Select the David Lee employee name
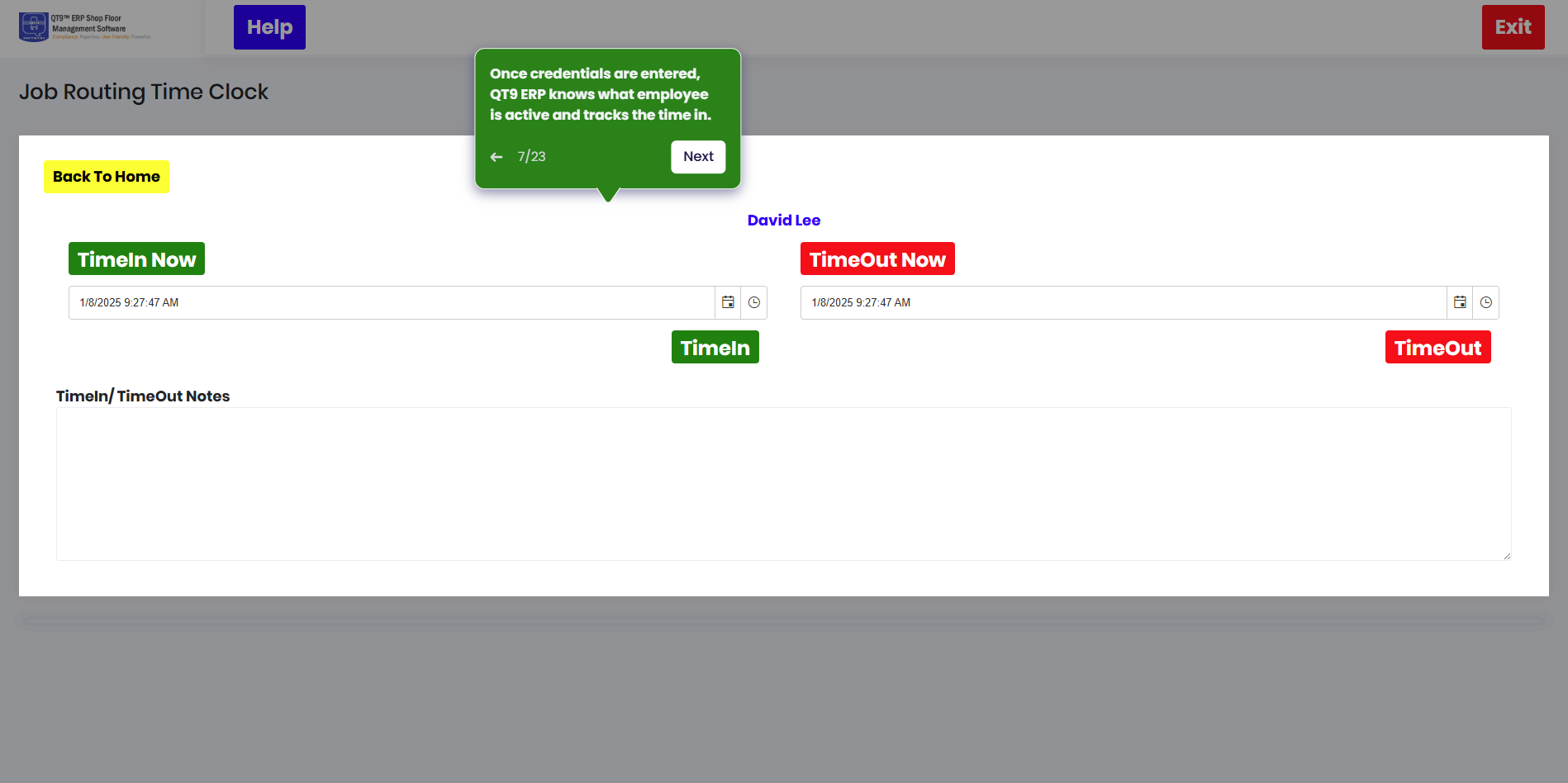The height and width of the screenshot is (783, 1568). pos(783,221)
